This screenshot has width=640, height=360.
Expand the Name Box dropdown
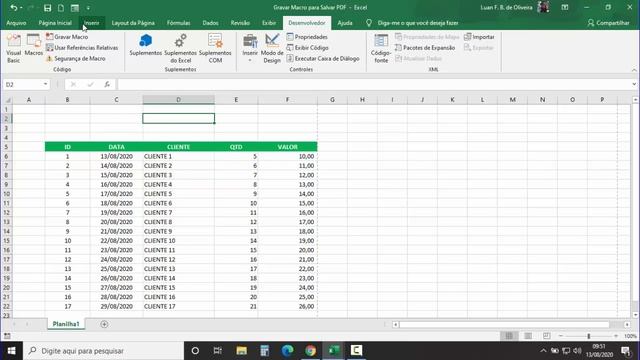coord(45,84)
